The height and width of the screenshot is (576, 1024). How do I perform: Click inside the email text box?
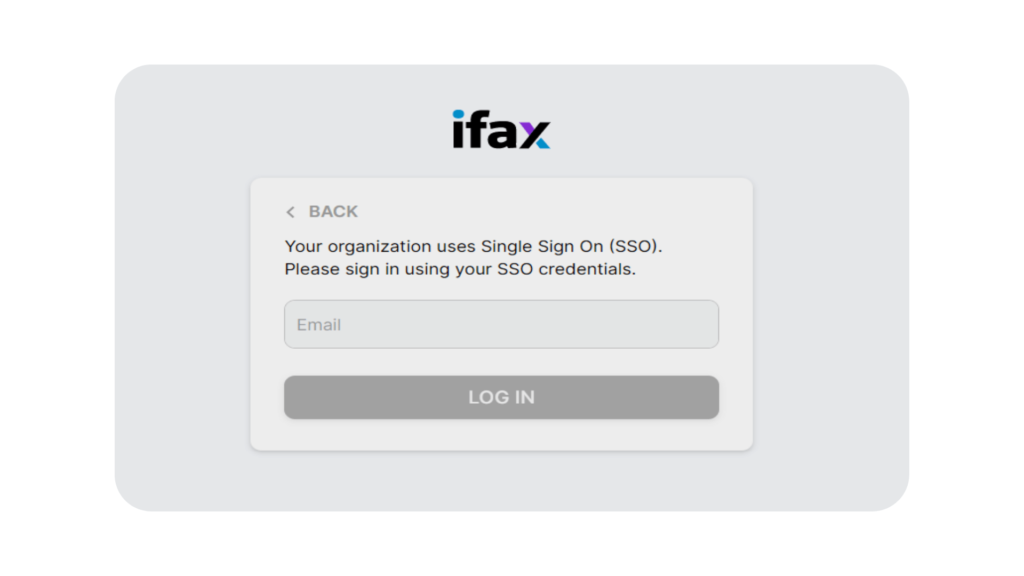point(501,323)
